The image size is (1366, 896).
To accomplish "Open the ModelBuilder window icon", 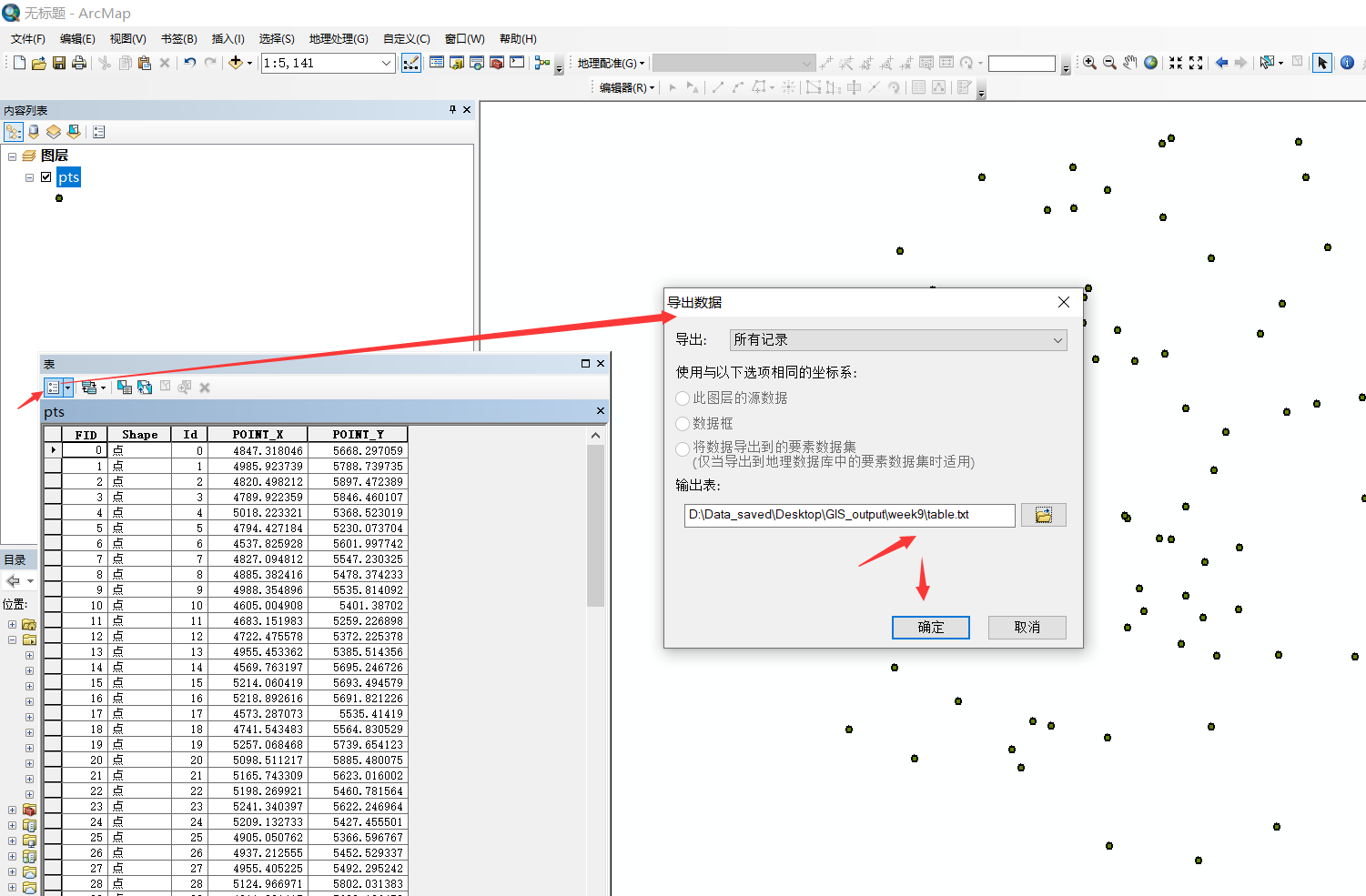I will click(x=542, y=63).
